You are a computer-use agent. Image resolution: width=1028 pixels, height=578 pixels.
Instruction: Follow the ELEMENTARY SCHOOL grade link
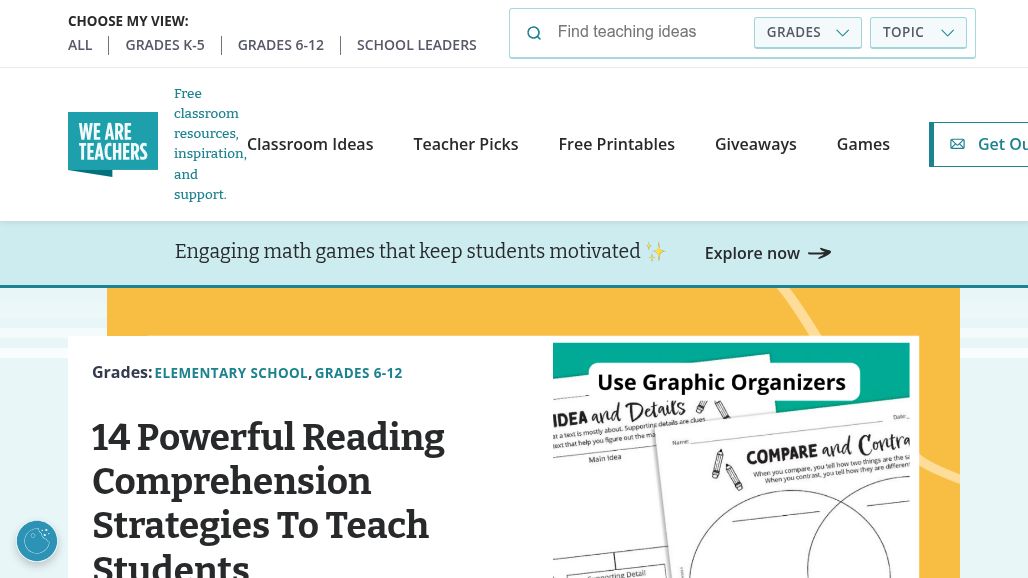coord(231,373)
